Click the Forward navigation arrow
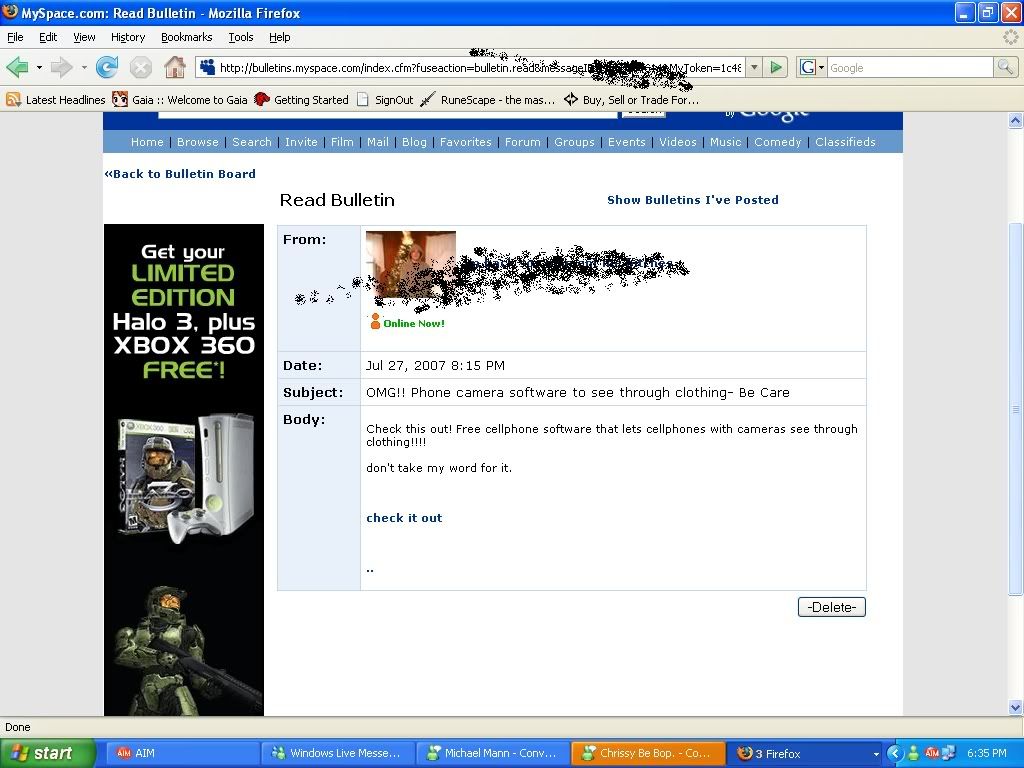 click(62, 68)
